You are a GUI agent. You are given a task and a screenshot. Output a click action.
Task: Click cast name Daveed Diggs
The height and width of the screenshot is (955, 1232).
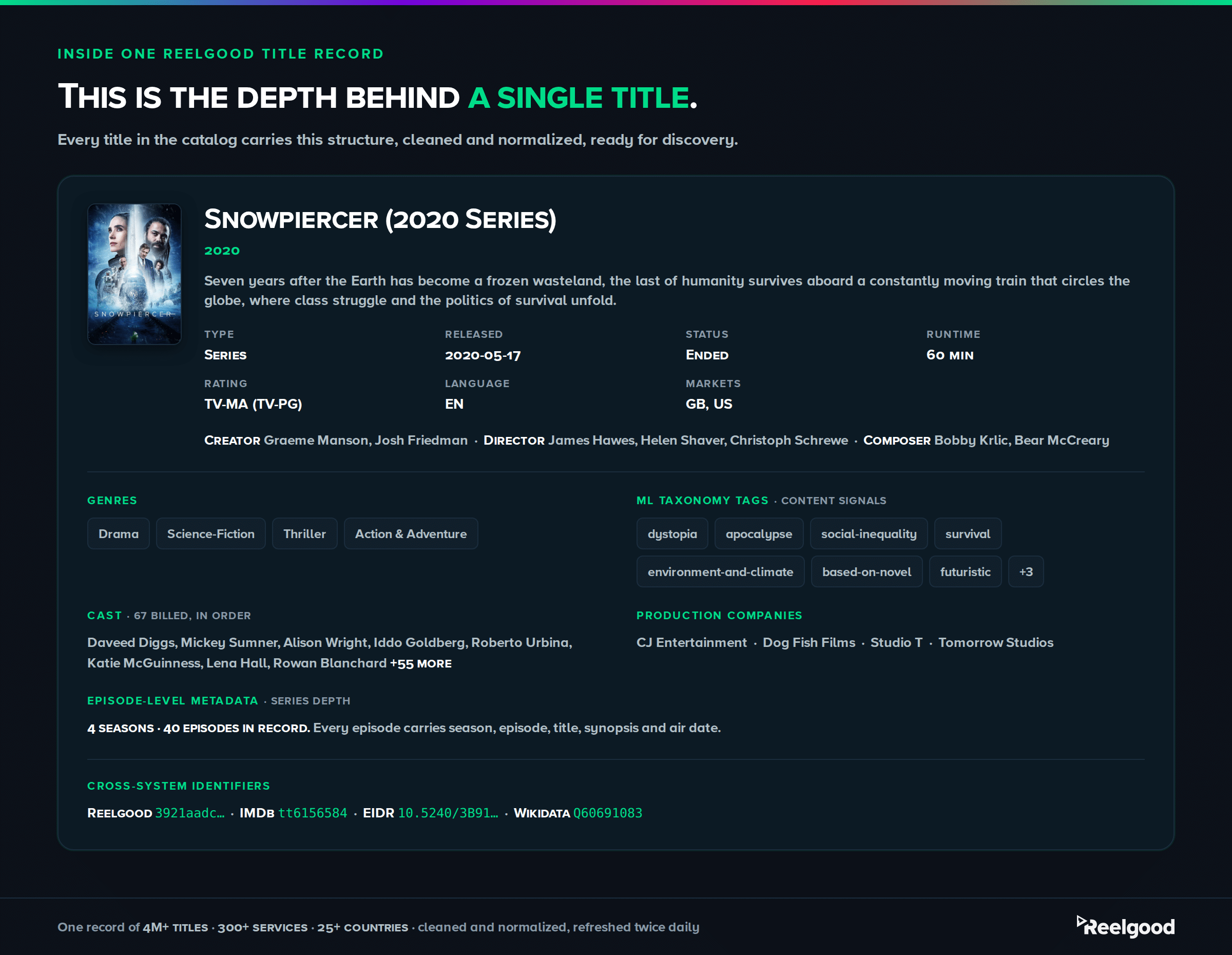131,642
